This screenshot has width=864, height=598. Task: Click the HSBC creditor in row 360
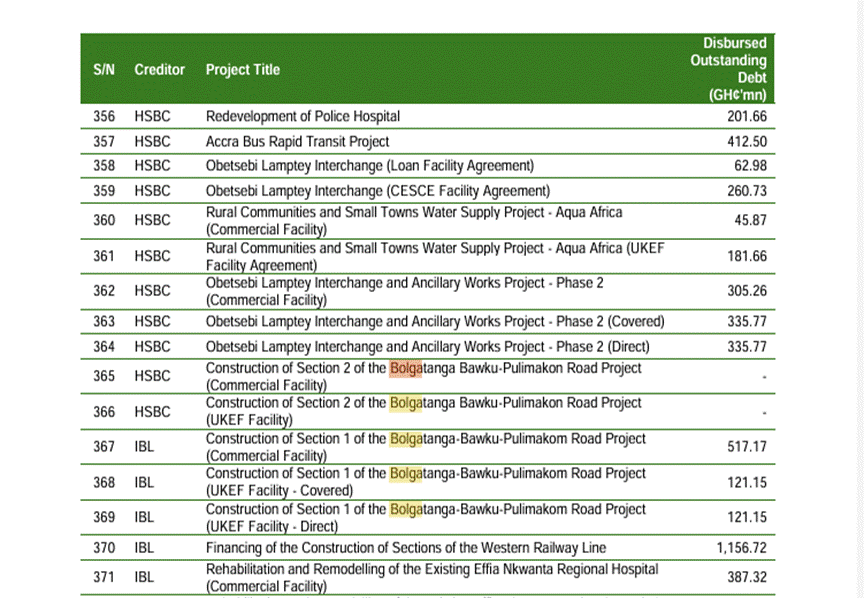click(152, 220)
